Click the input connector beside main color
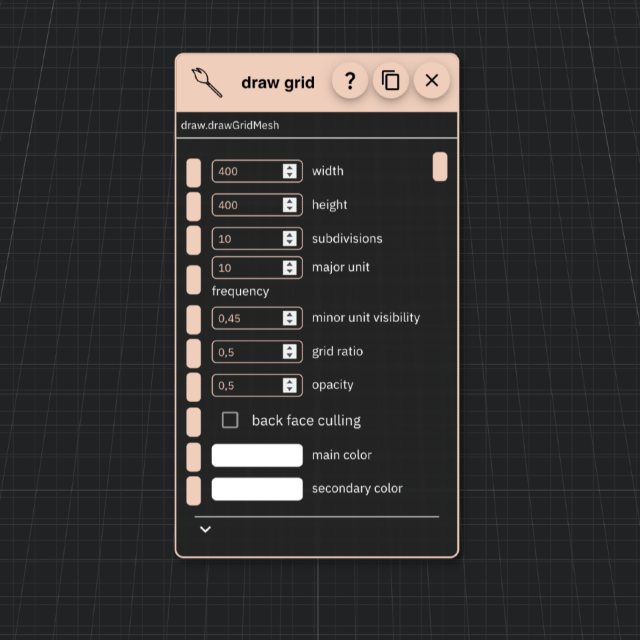This screenshot has width=640, height=640. pyautogui.click(x=193, y=457)
